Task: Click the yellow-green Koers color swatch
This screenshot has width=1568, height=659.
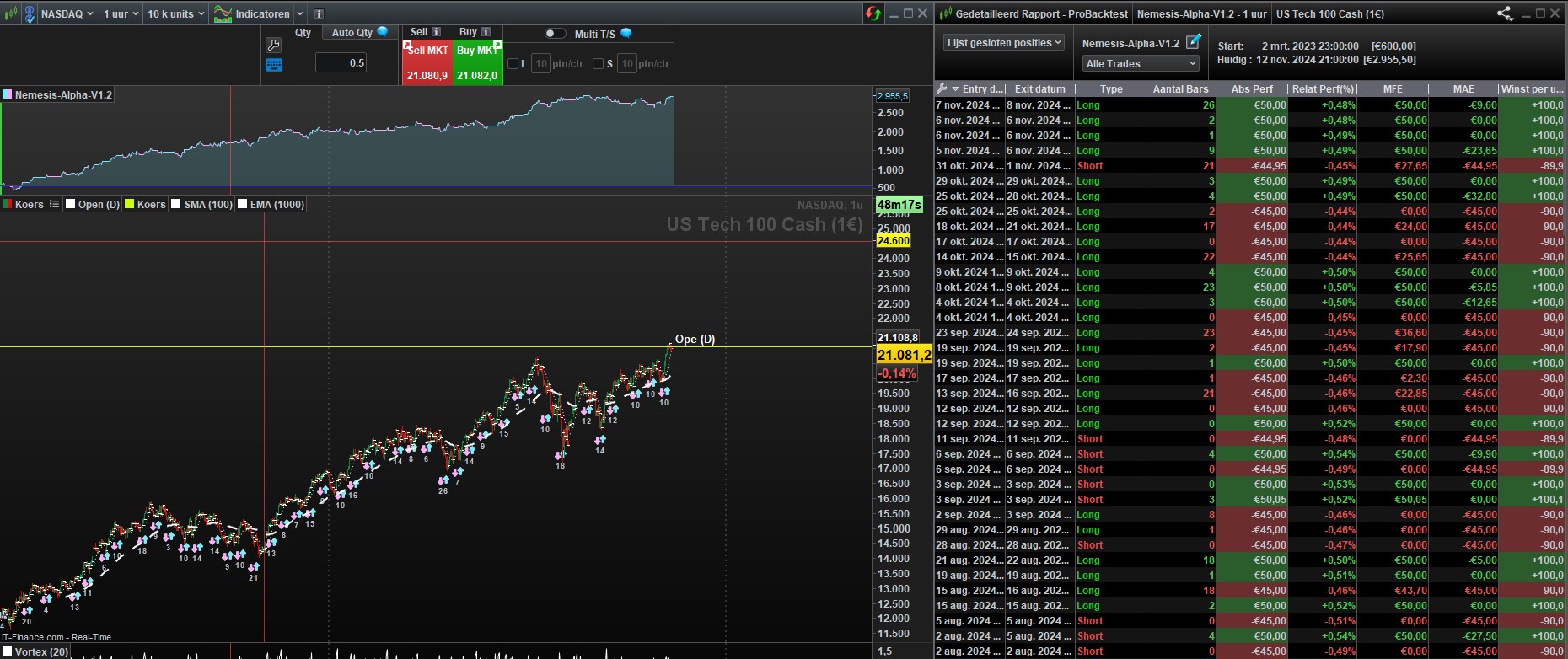Action: click(x=130, y=204)
